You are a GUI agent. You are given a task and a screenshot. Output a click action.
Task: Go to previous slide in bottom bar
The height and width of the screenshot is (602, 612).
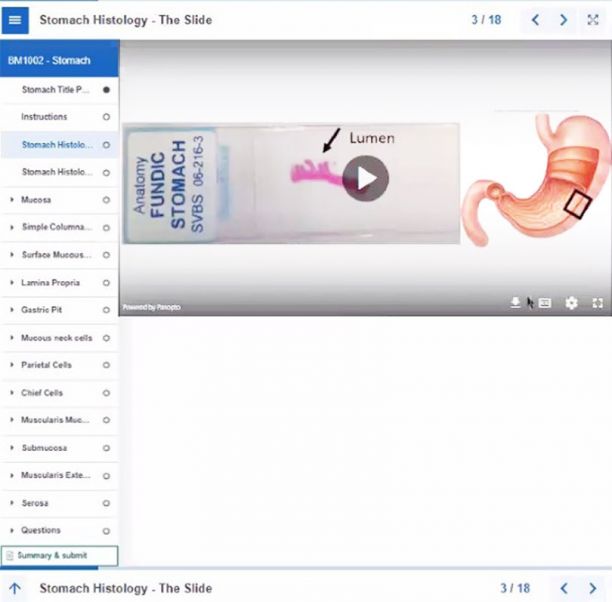(564, 588)
